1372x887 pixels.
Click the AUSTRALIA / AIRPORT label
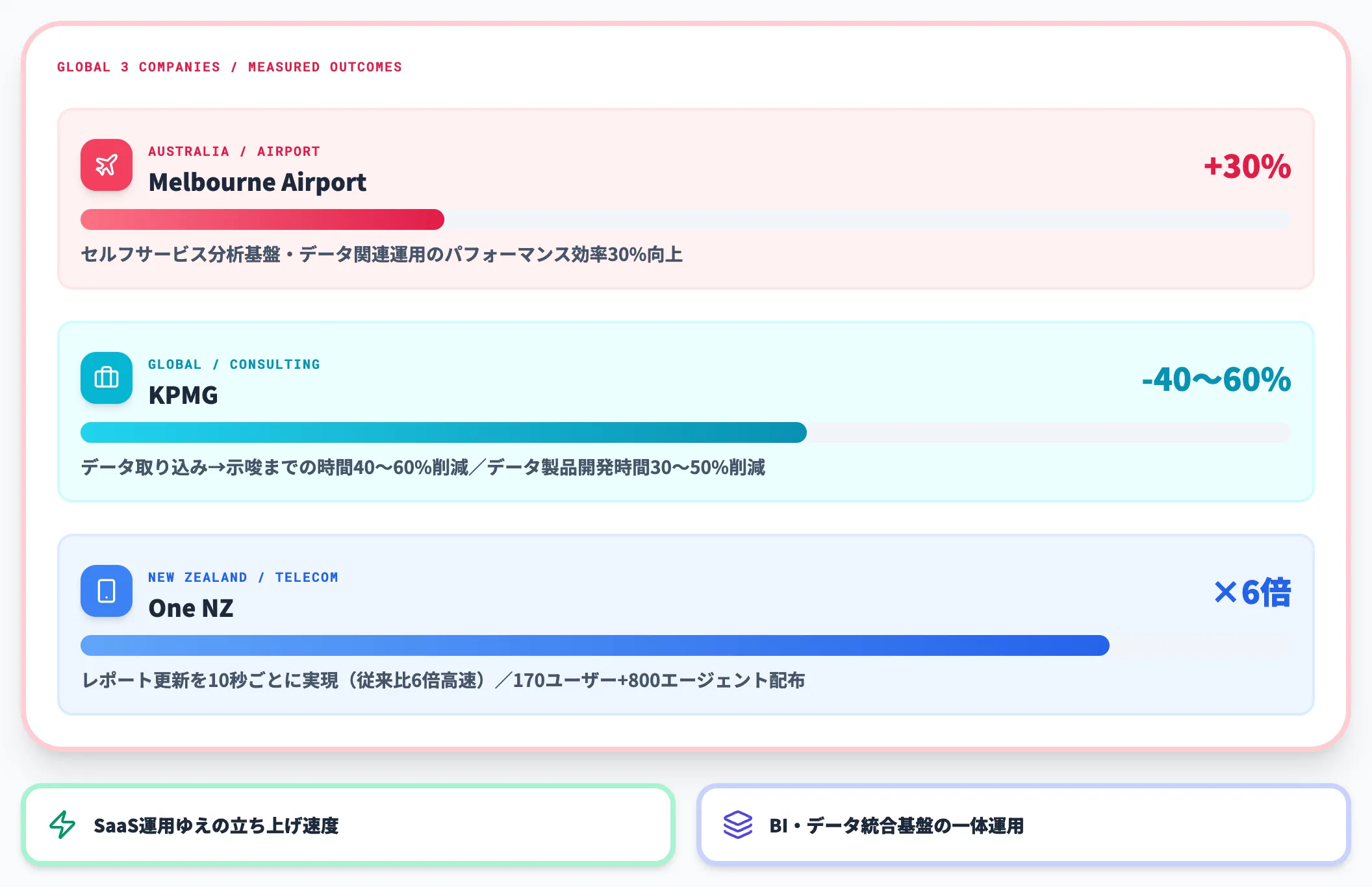(x=234, y=151)
